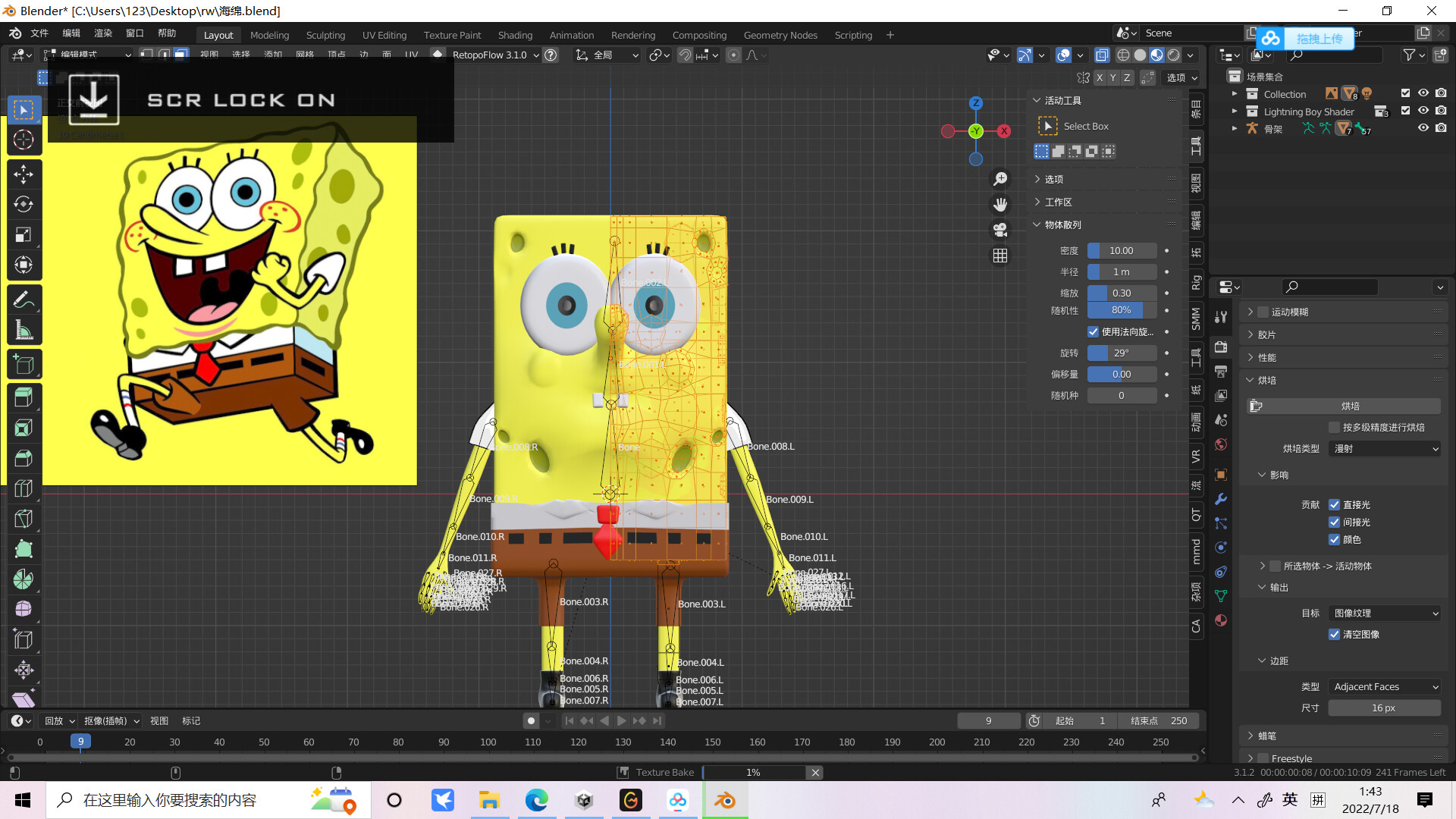The width and height of the screenshot is (1456, 819).
Task: Select the Poly Build tool
Action: [24, 548]
